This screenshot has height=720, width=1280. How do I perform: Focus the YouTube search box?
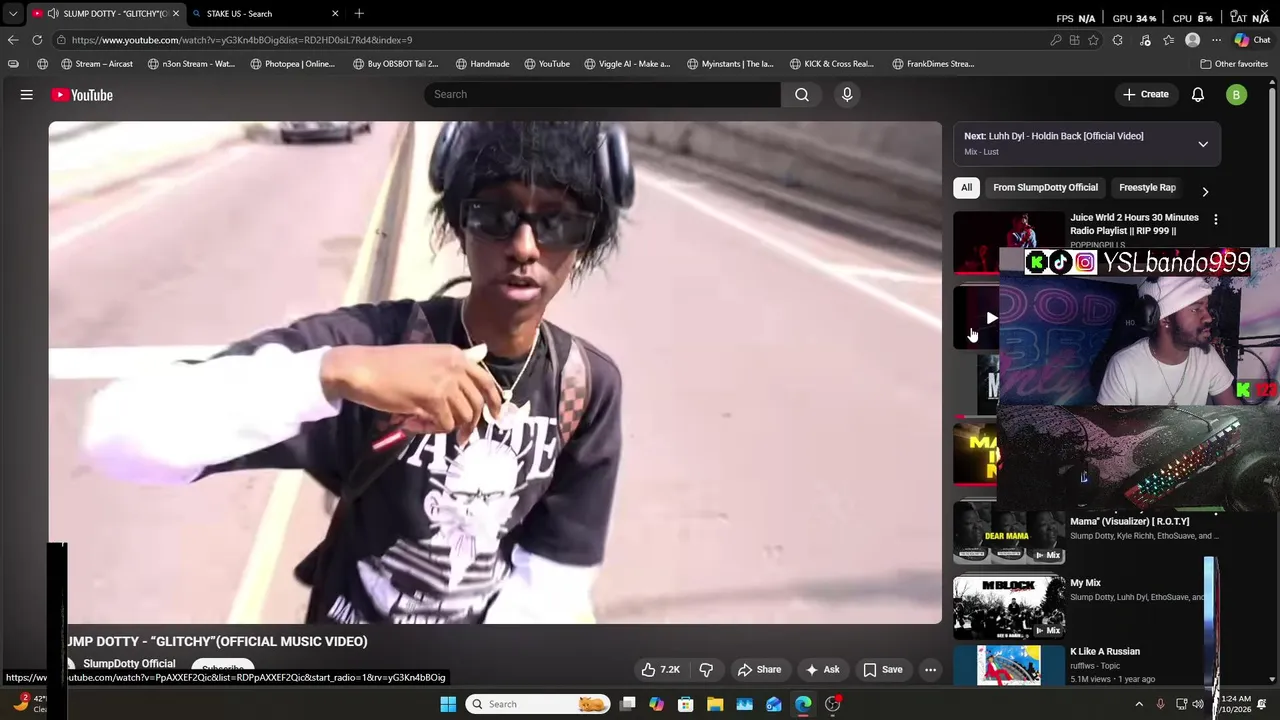pos(602,94)
